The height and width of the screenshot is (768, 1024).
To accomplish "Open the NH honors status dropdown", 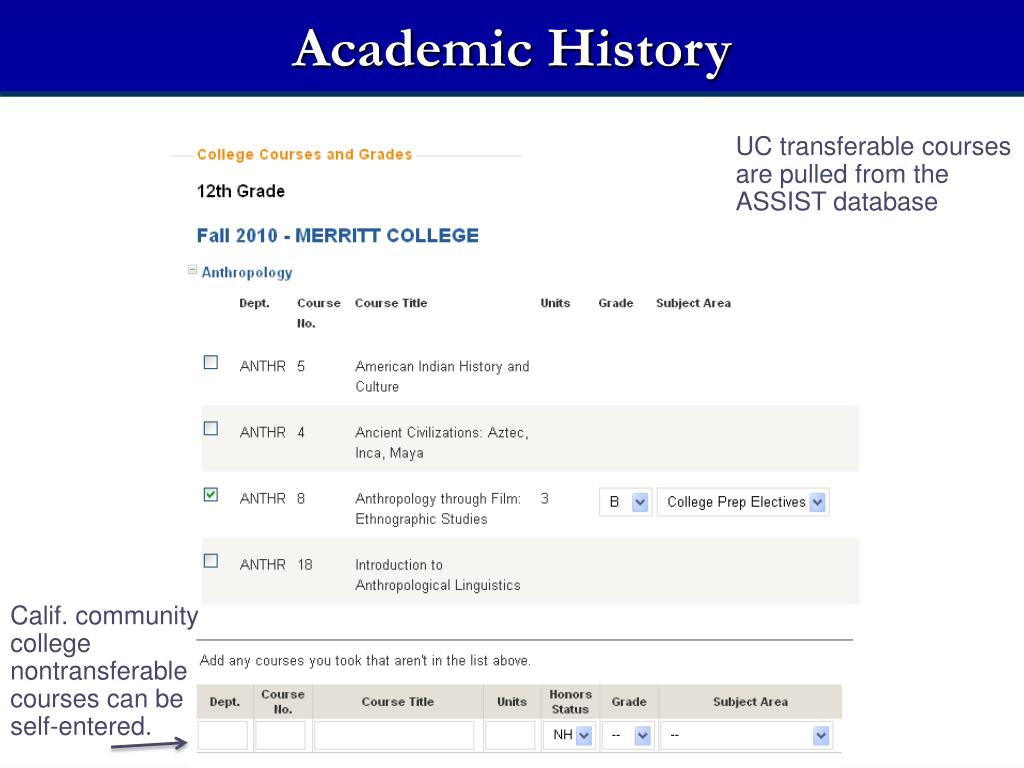I will coord(569,735).
